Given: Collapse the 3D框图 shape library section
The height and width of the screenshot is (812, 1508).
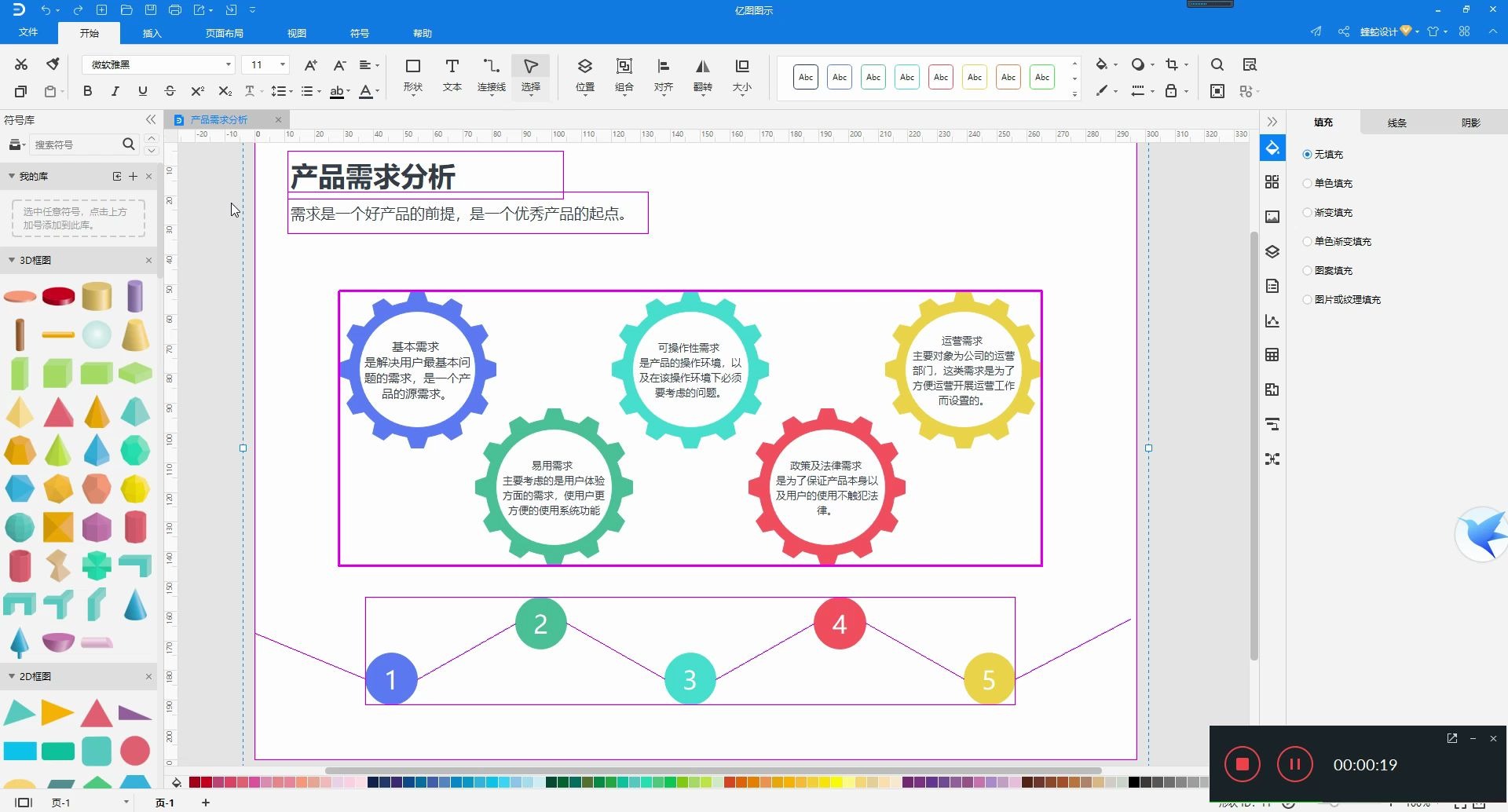Looking at the screenshot, I should 11,260.
